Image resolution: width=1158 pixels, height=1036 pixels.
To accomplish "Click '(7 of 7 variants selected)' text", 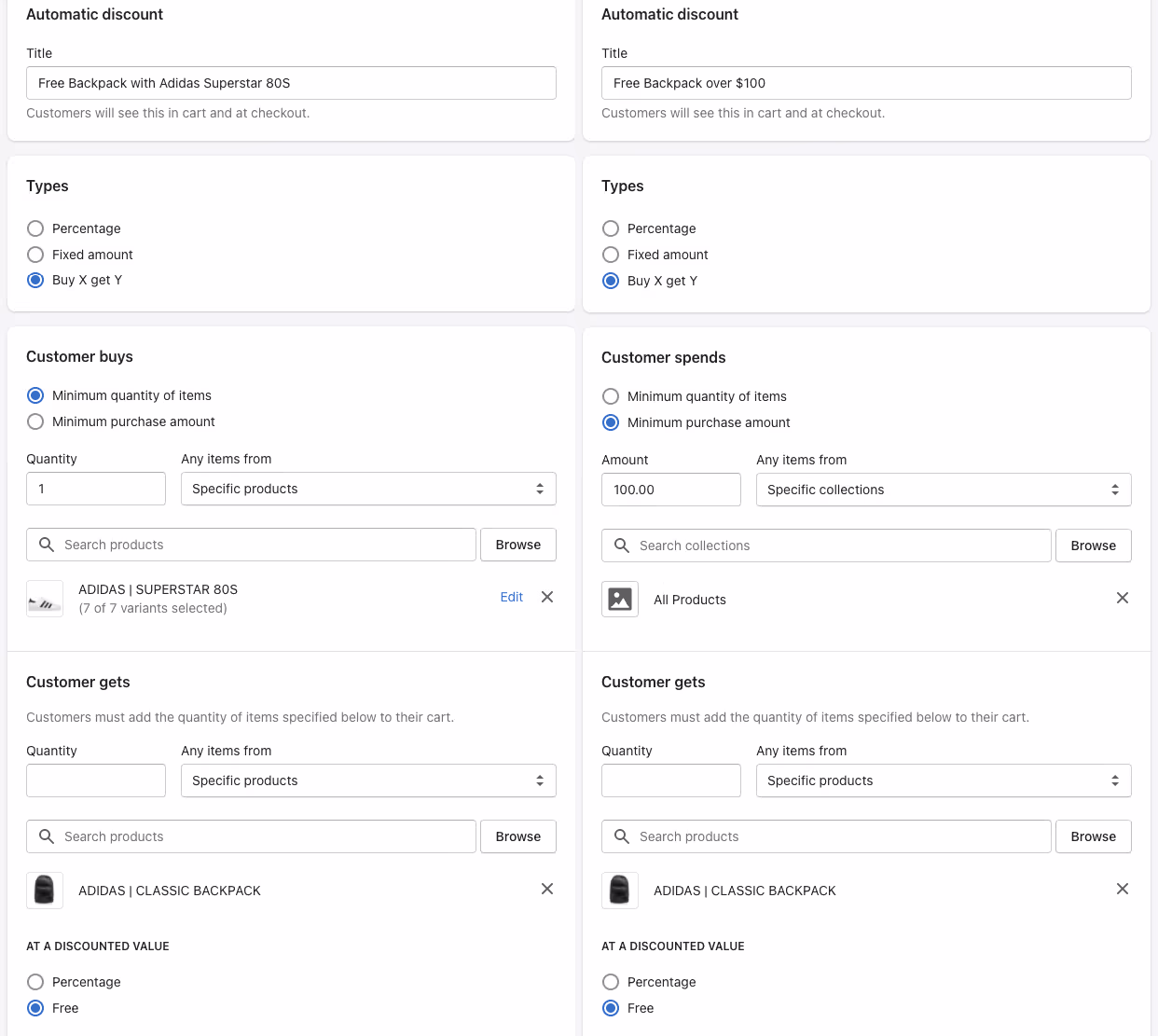I will (x=153, y=608).
